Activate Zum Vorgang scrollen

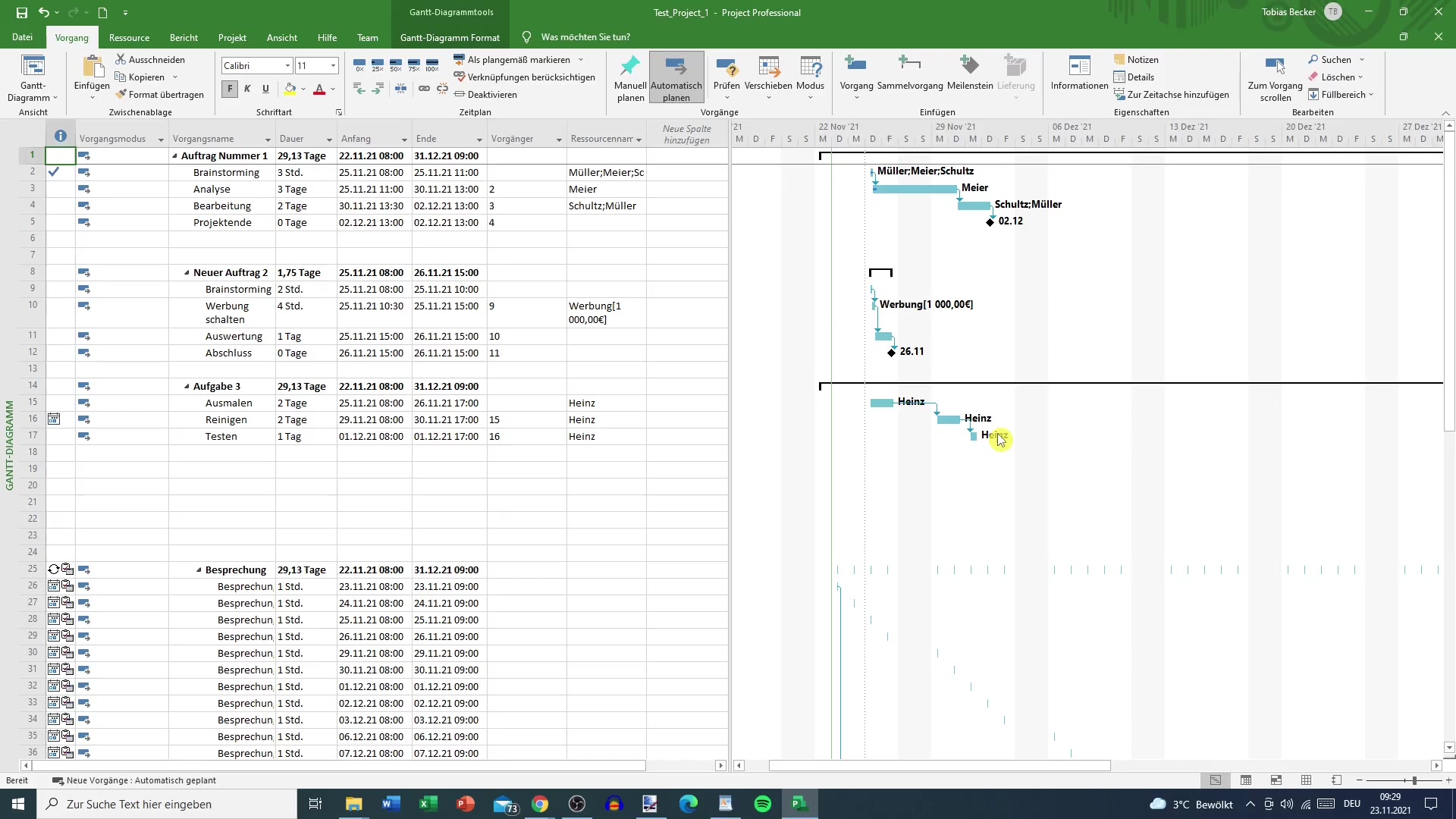(x=1275, y=76)
